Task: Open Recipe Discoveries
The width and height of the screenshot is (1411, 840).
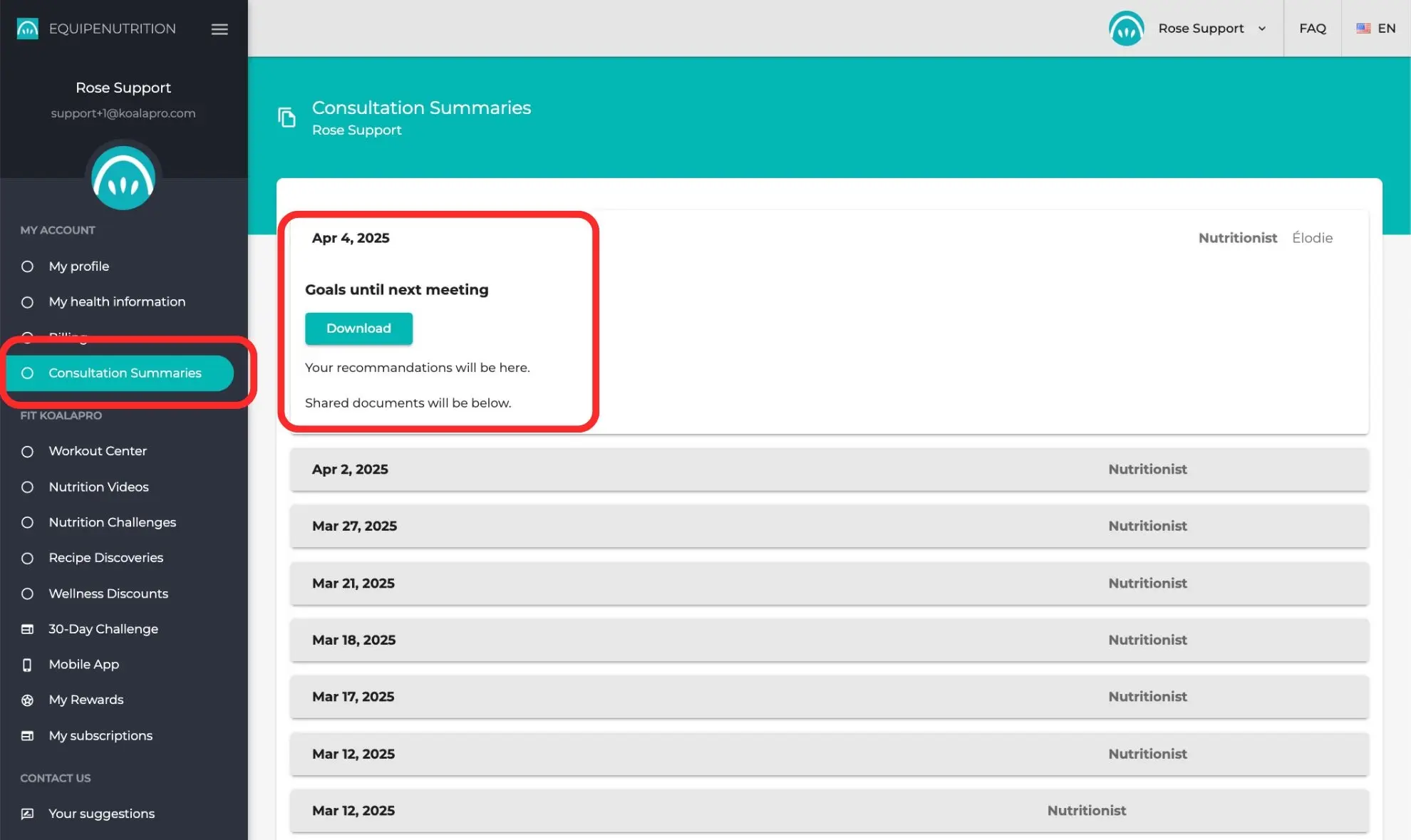Action: [105, 557]
